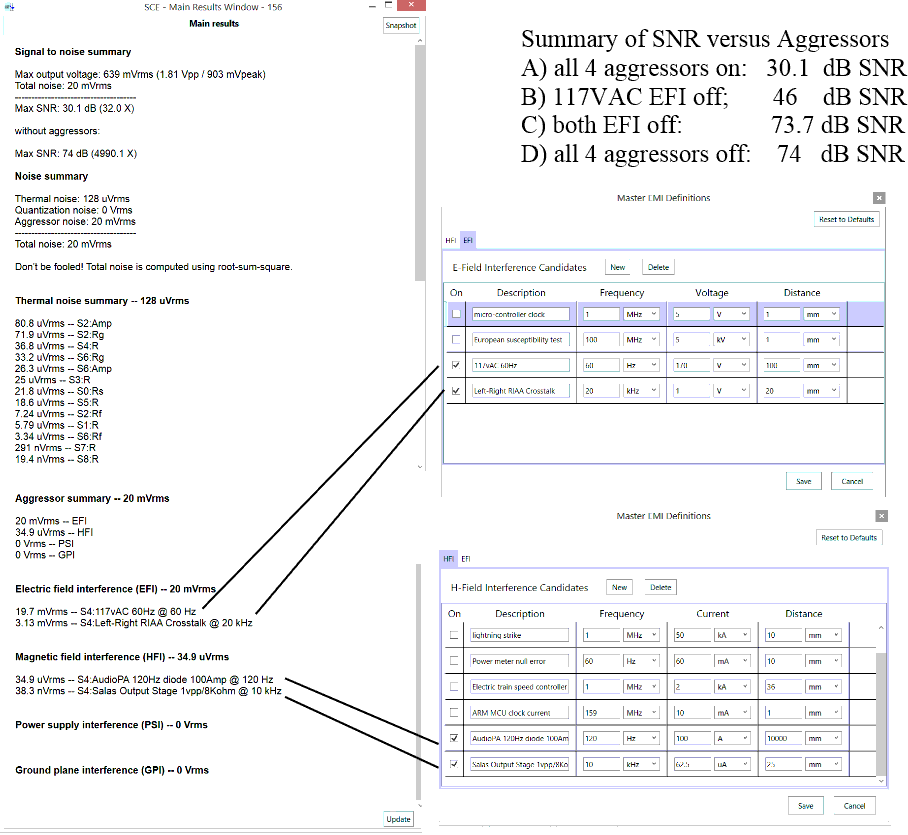Click the 'Max SNR: 30.1 dB (32.0 X)' line
The width and height of the screenshot is (908, 835).
(x=74, y=108)
